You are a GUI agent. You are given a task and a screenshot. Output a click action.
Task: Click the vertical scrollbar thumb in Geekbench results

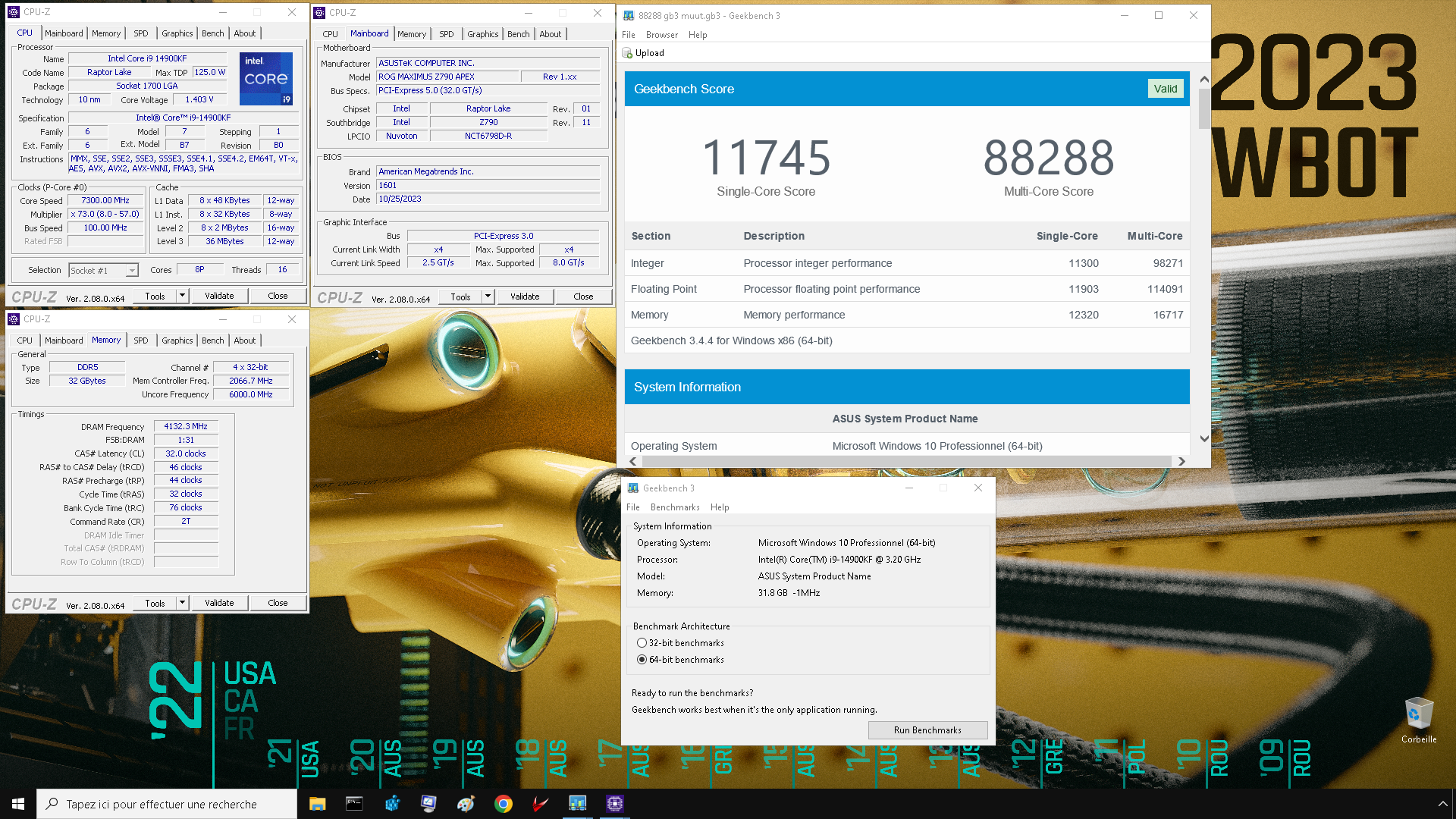[x=1204, y=108]
